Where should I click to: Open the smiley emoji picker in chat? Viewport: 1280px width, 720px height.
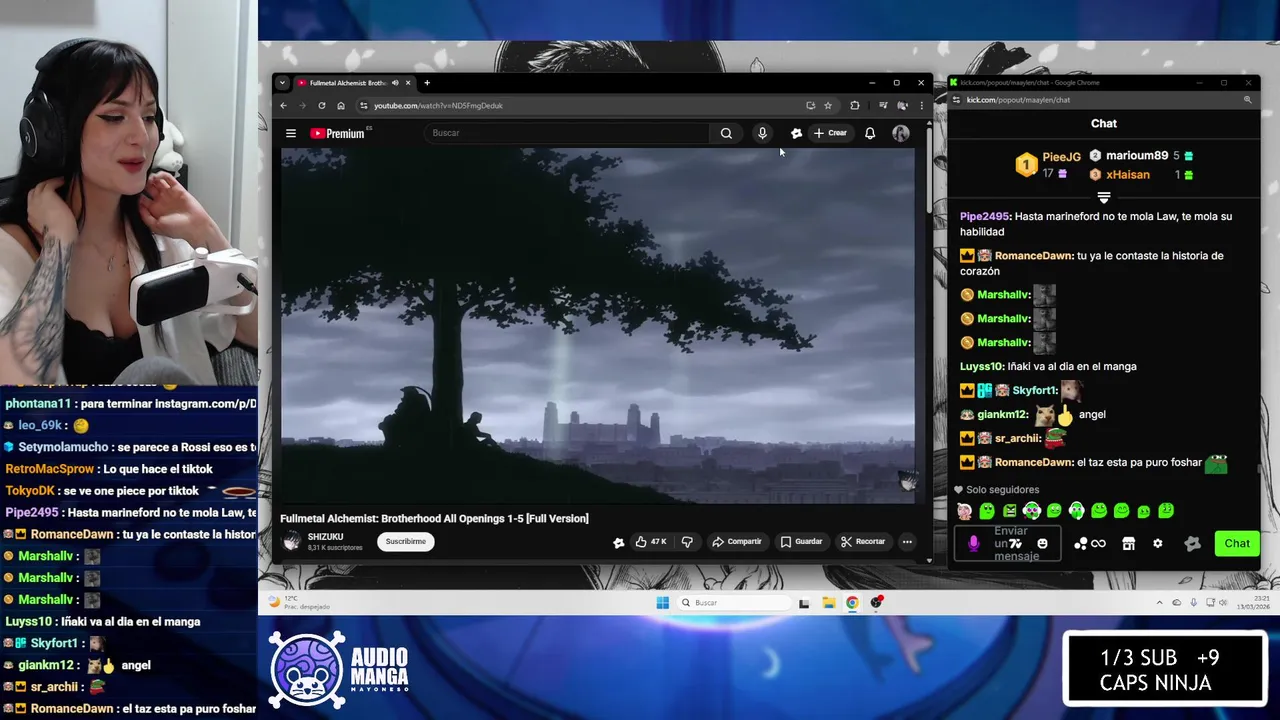tap(1042, 543)
